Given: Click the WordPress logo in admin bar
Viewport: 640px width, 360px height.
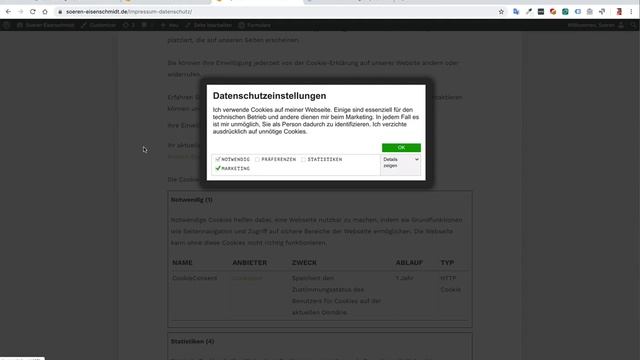Looking at the screenshot, I should coord(6,25).
